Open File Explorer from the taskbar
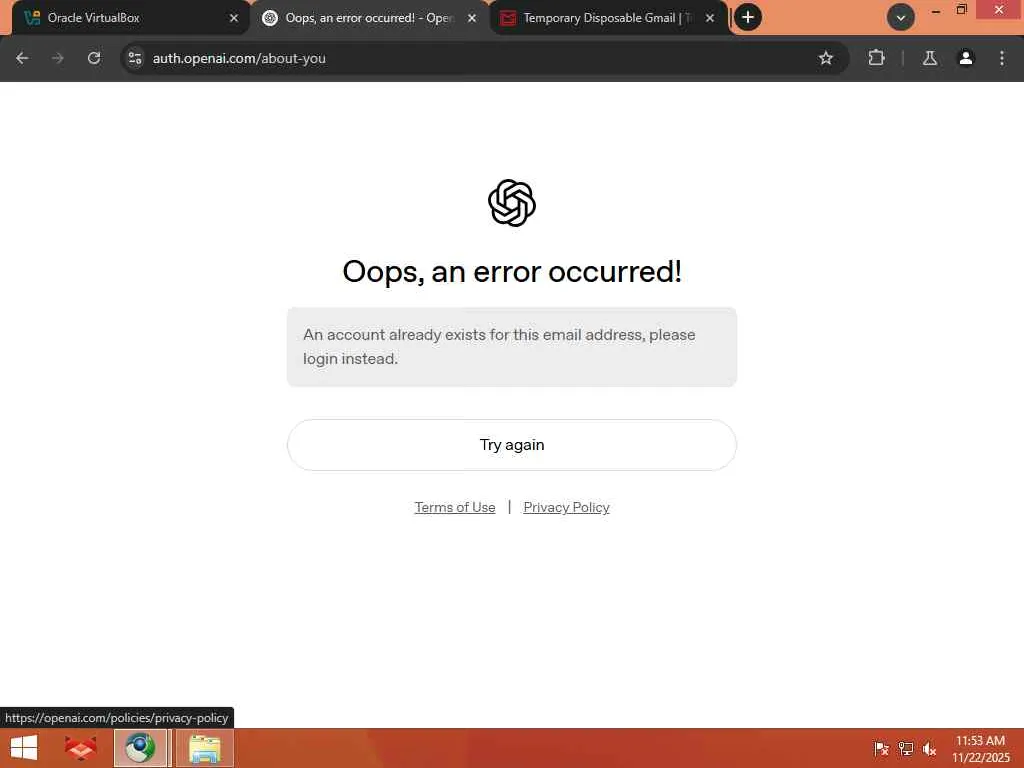This screenshot has width=1024, height=768. pos(204,748)
